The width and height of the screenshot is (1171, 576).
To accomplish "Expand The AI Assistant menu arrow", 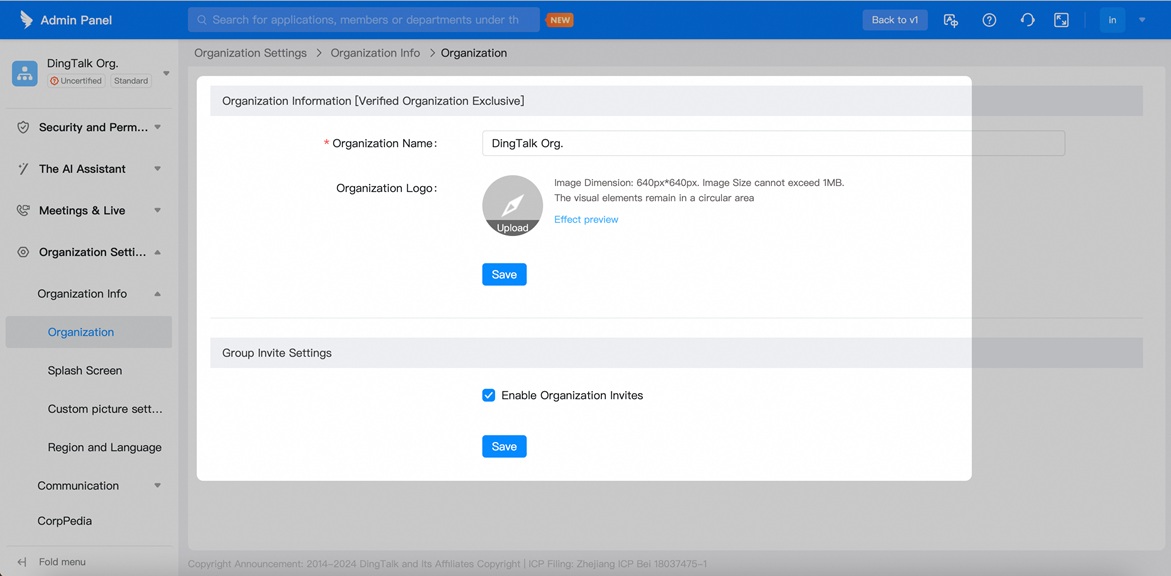I will (x=158, y=169).
